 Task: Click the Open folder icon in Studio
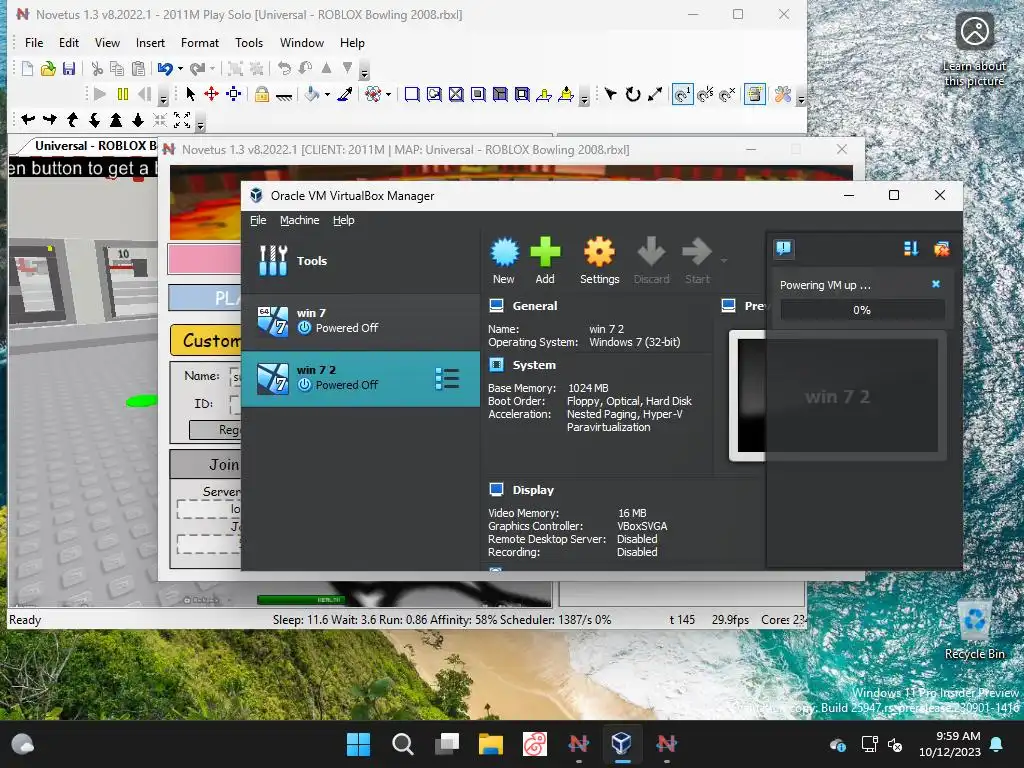(x=48, y=69)
